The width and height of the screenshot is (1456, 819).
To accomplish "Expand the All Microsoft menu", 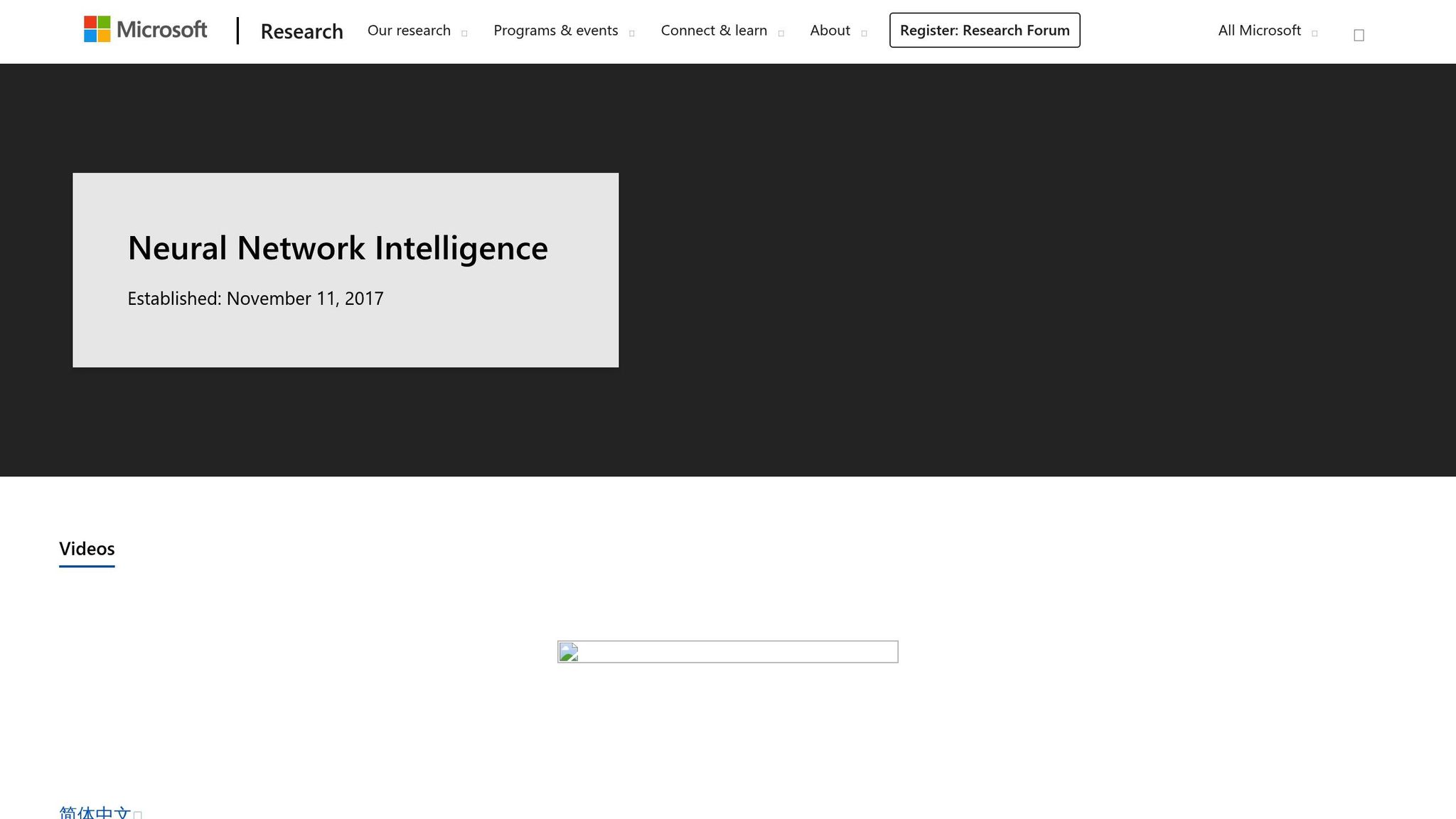I will coord(1268,31).
